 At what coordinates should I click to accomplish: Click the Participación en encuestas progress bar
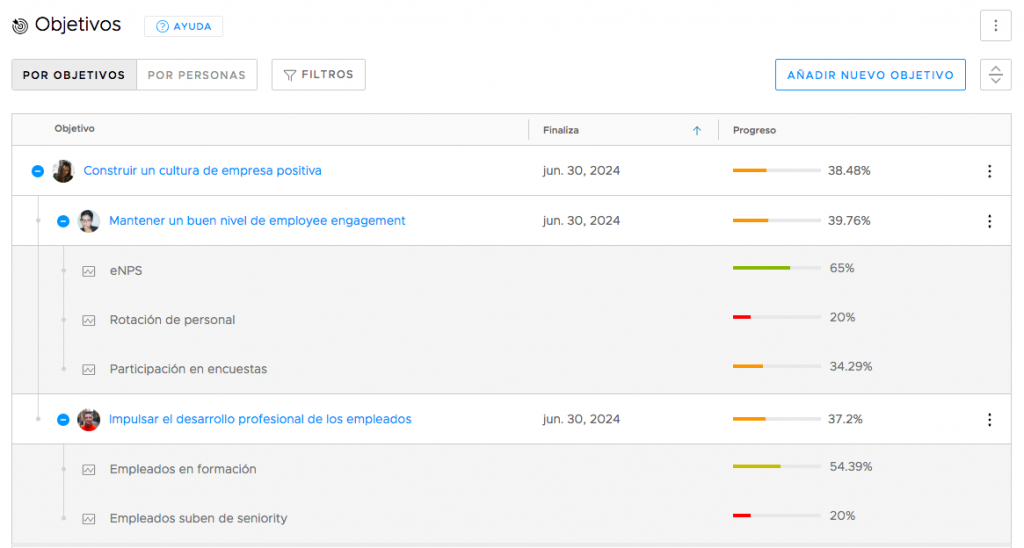coord(776,366)
